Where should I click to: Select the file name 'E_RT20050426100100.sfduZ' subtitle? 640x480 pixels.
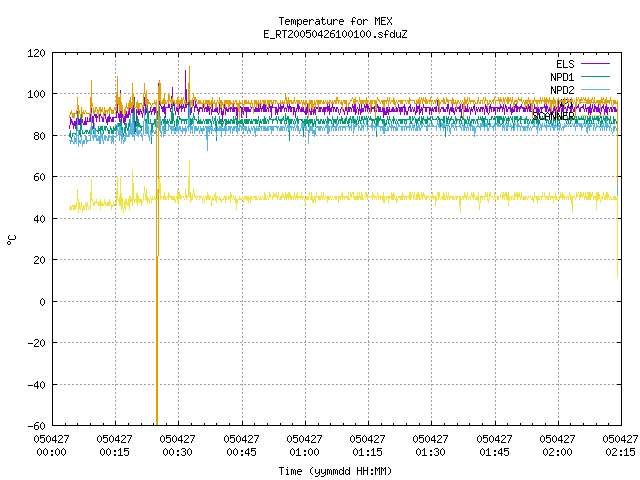[x=335, y=34]
